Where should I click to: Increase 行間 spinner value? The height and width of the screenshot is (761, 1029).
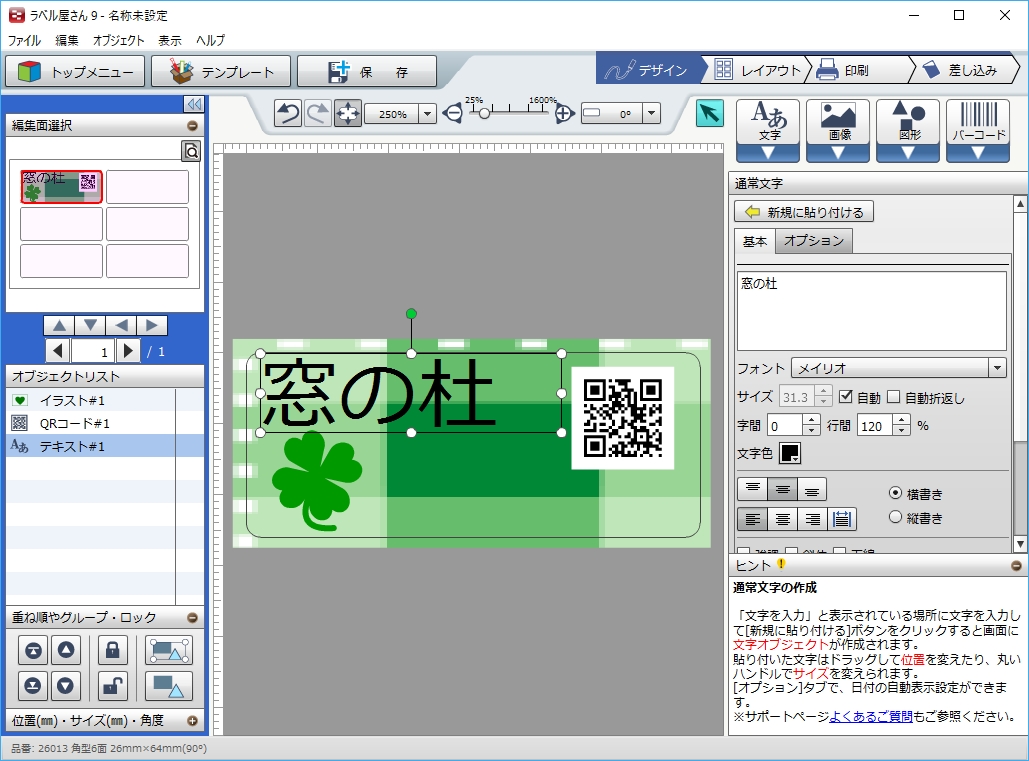[x=902, y=421]
